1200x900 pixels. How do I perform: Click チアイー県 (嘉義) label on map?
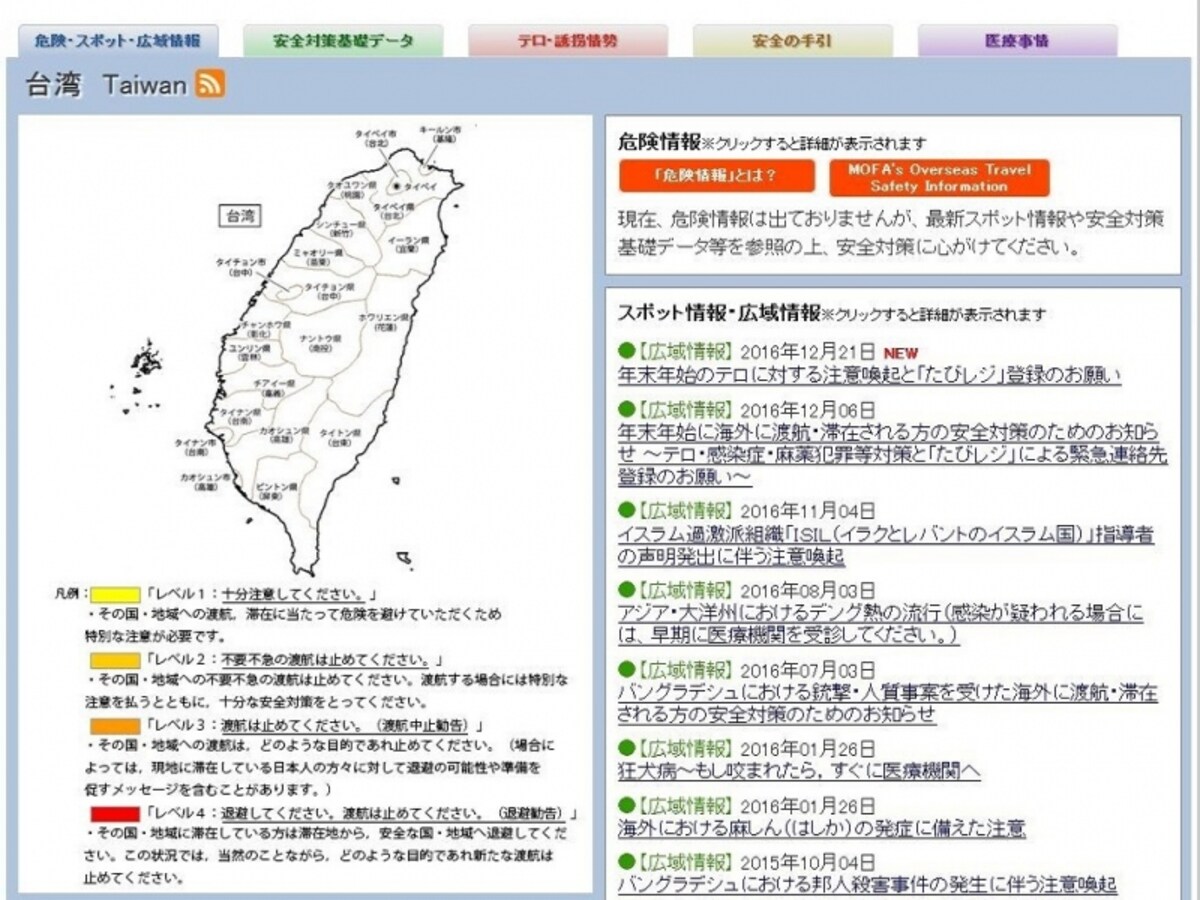(x=274, y=388)
